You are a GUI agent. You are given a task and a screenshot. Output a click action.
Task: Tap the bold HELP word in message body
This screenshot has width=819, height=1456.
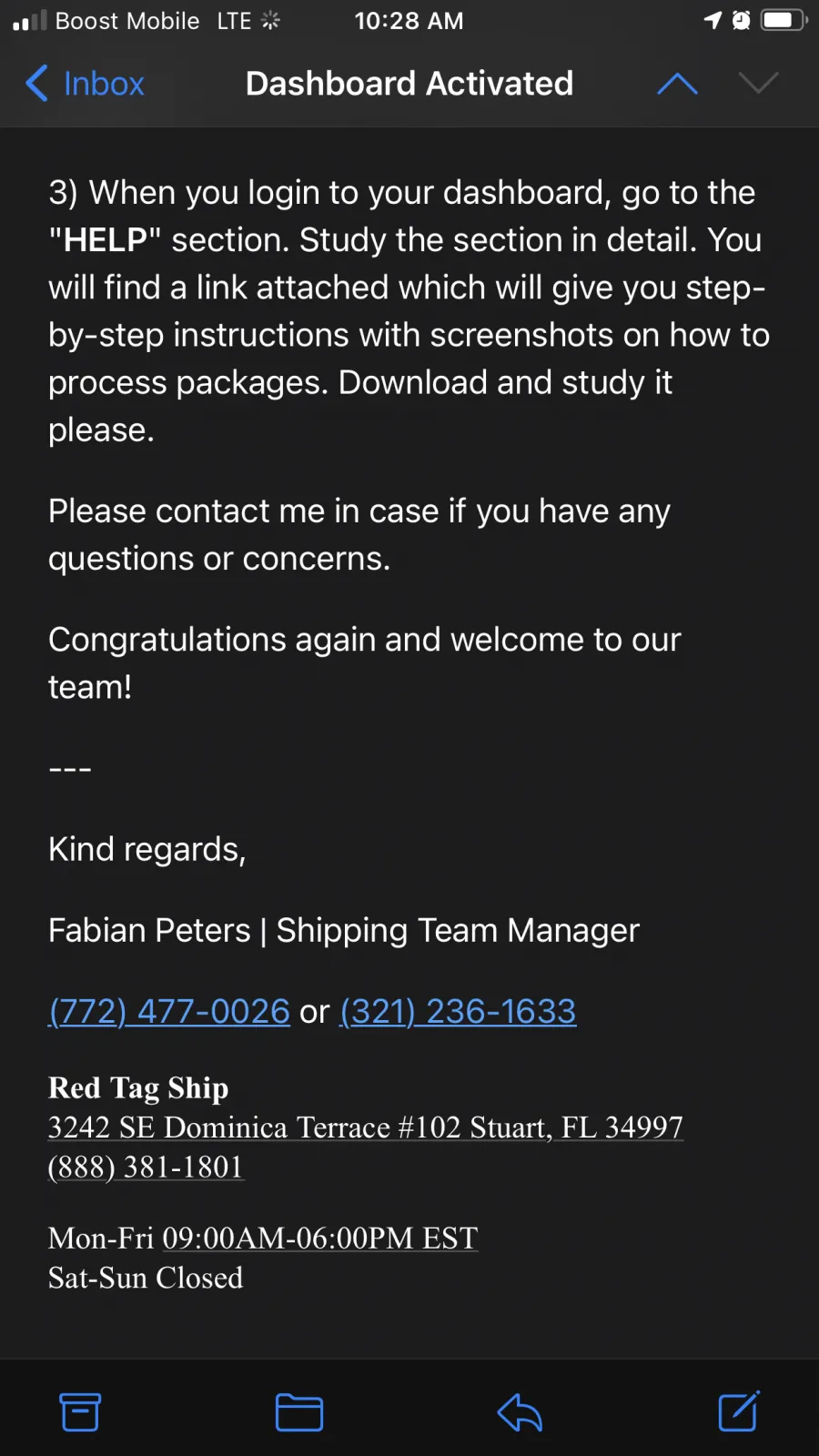(x=106, y=240)
